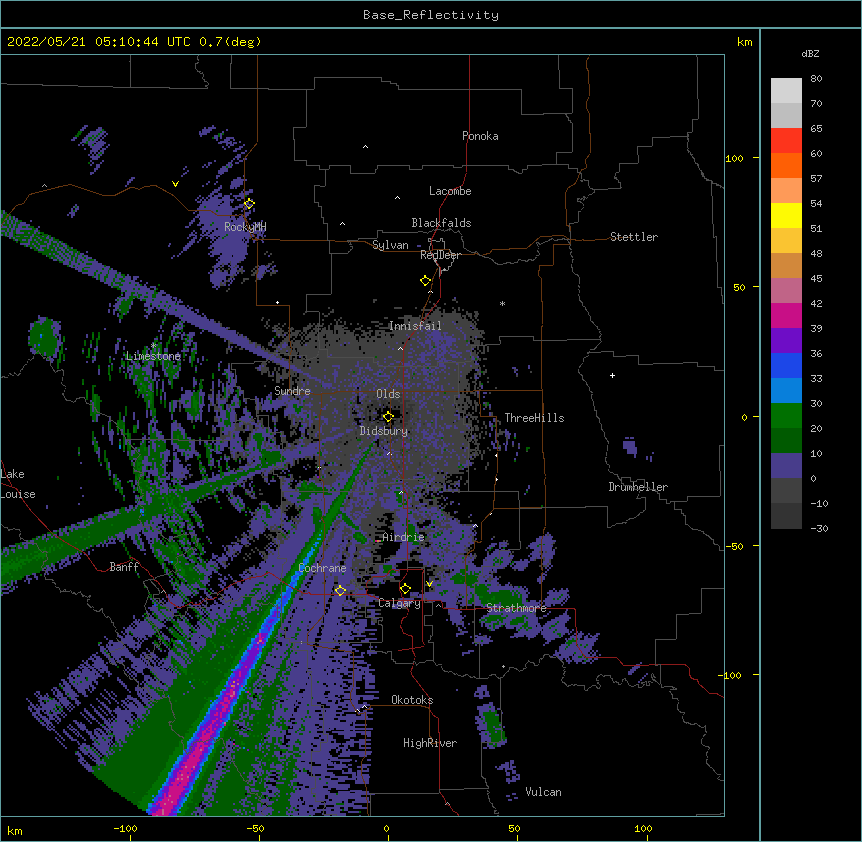The height and width of the screenshot is (842, 862).
Task: Select the Didsbury label
Action: (384, 431)
